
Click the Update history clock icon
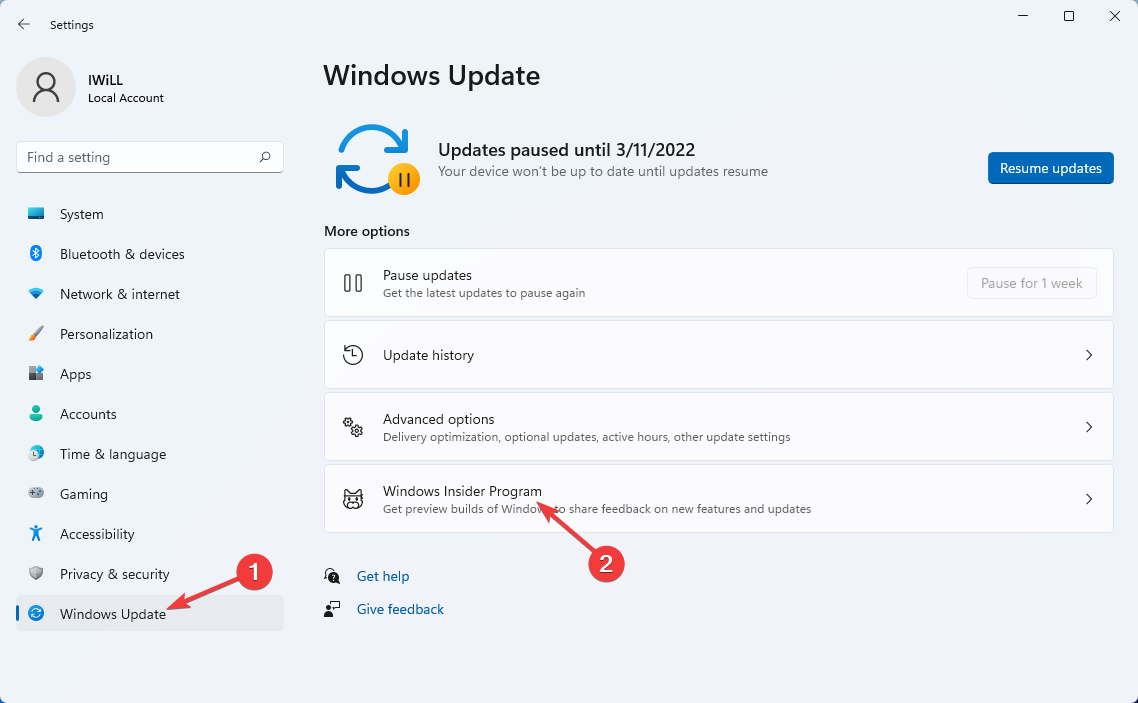point(353,355)
